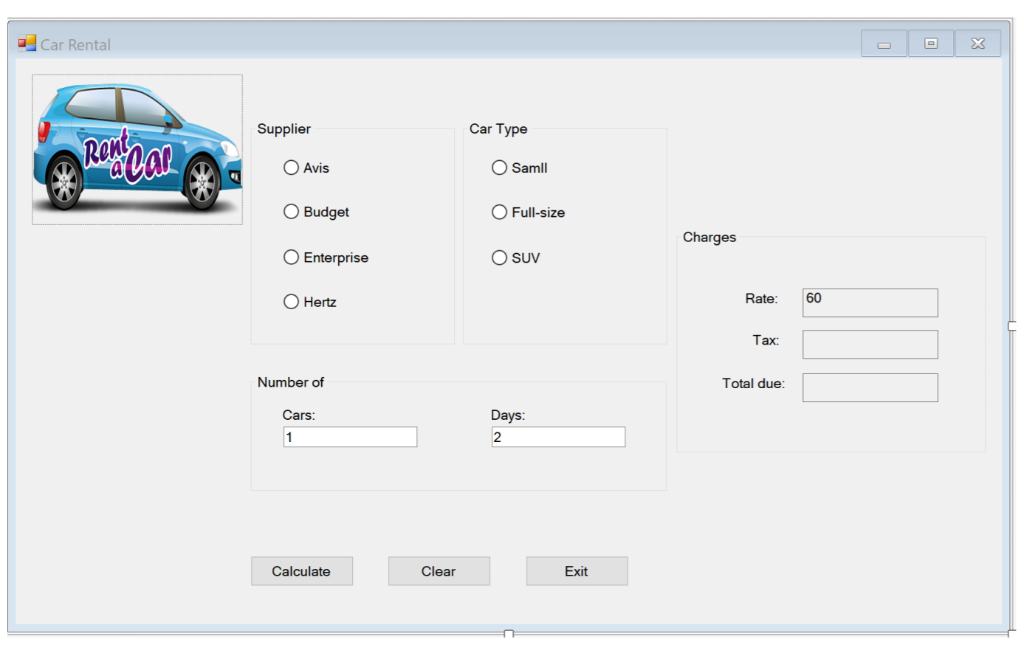1024x656 pixels.
Task: Click the Clear button
Action: [x=439, y=571]
